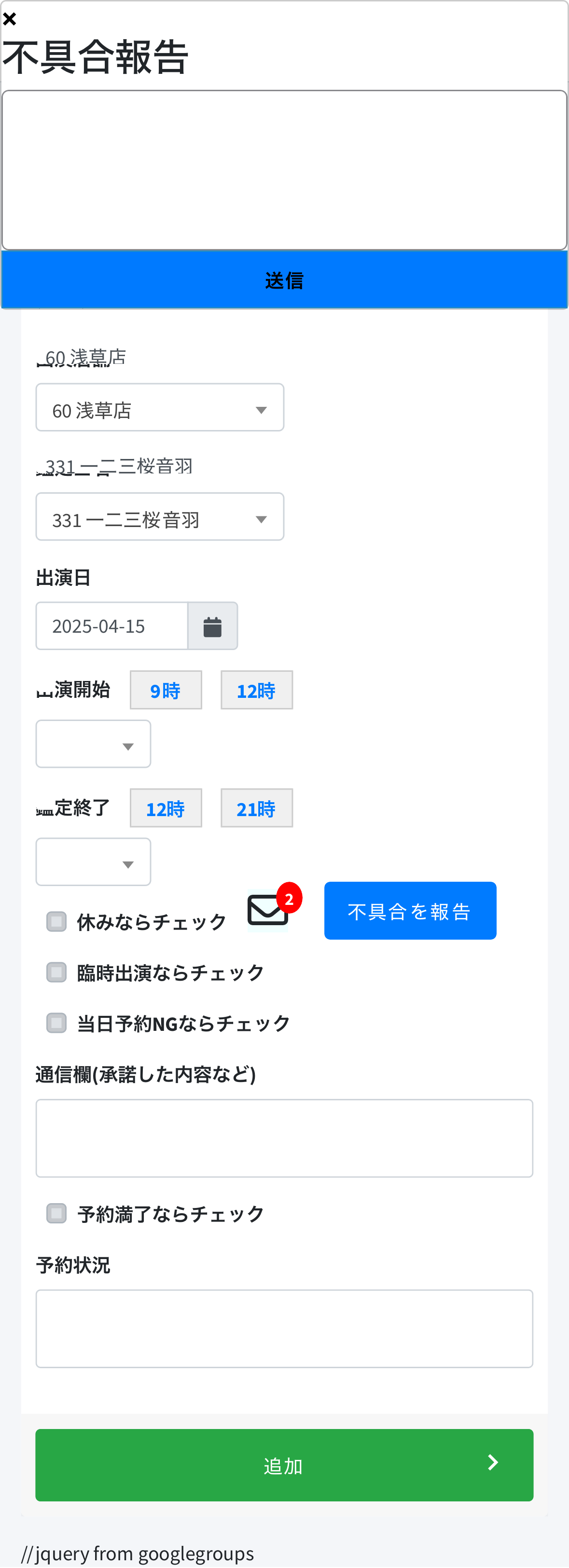
Task: Open the mail envelope with 2 notifications
Action: point(268,910)
